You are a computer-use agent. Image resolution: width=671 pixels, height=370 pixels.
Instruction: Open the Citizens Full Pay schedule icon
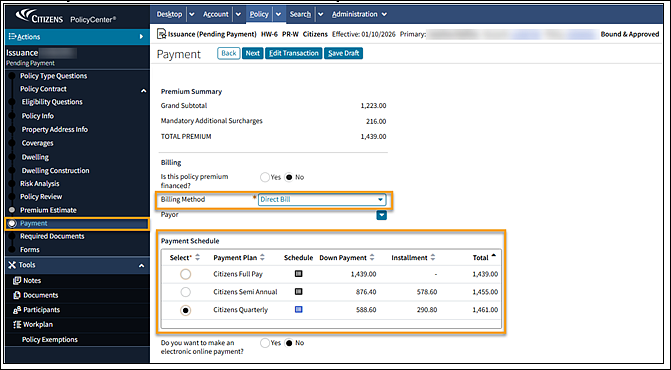[299, 274]
